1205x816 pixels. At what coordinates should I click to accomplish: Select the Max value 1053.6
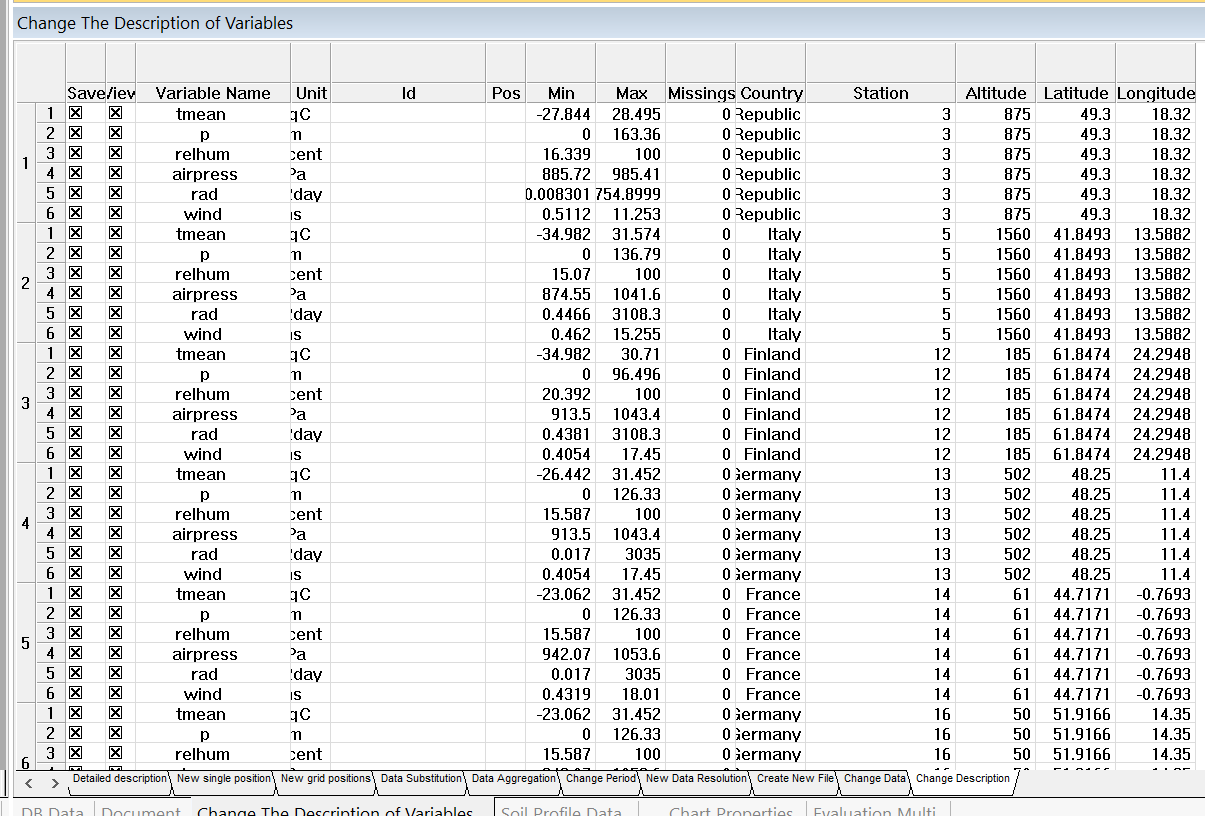pyautogui.click(x=636, y=654)
